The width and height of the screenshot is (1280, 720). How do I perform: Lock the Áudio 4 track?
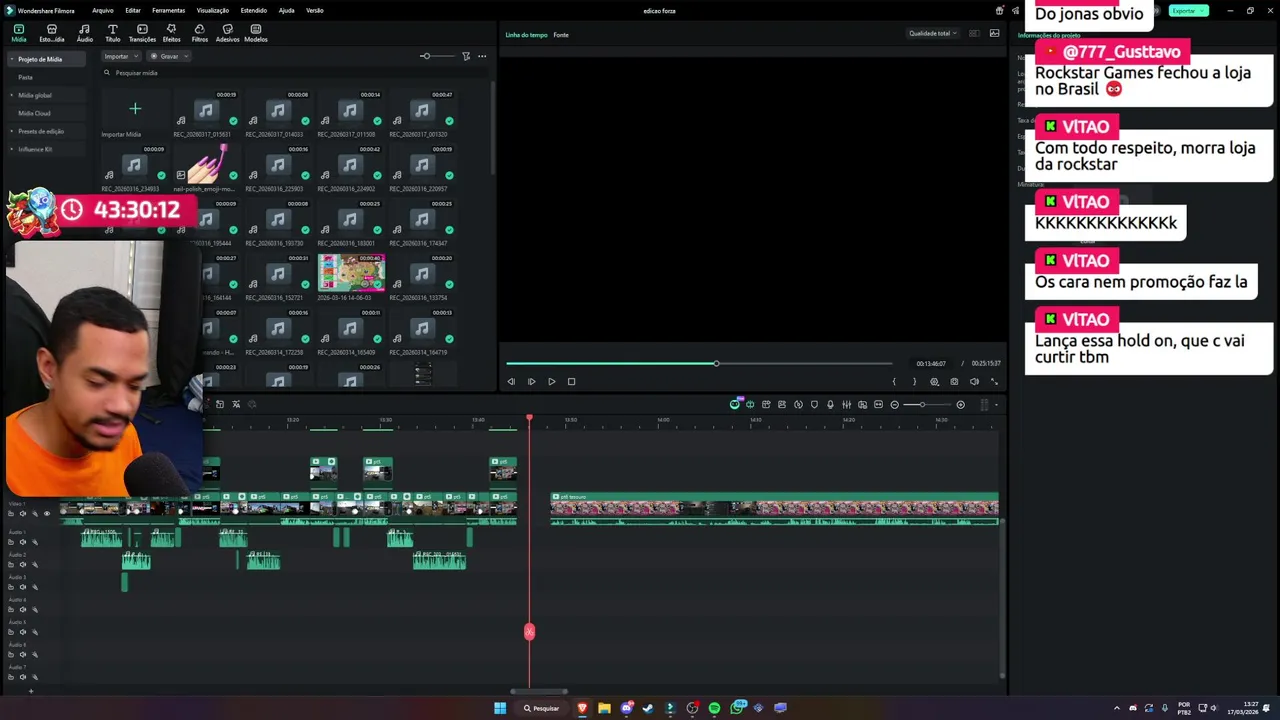coord(11,609)
